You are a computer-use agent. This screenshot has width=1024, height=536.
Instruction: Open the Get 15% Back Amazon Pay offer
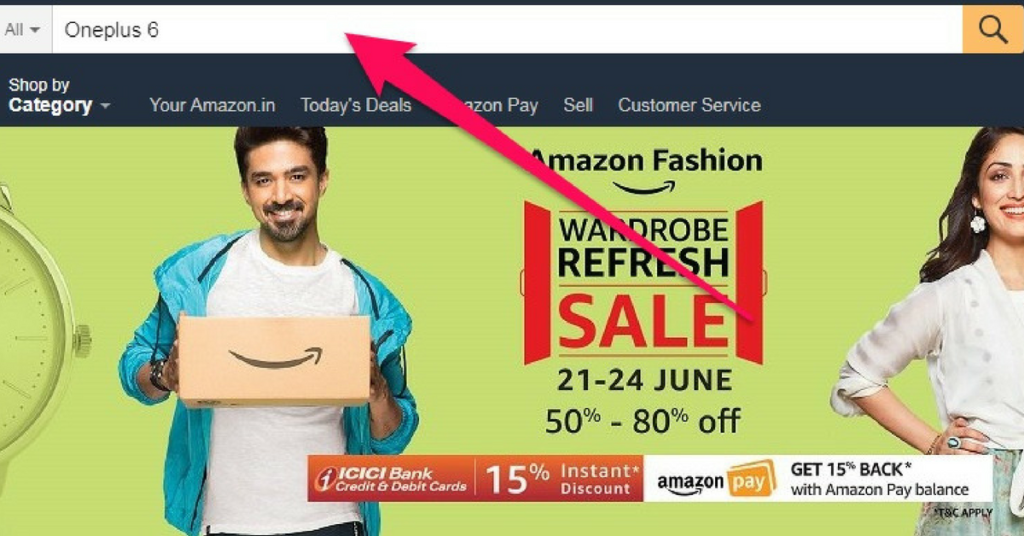pos(880,479)
